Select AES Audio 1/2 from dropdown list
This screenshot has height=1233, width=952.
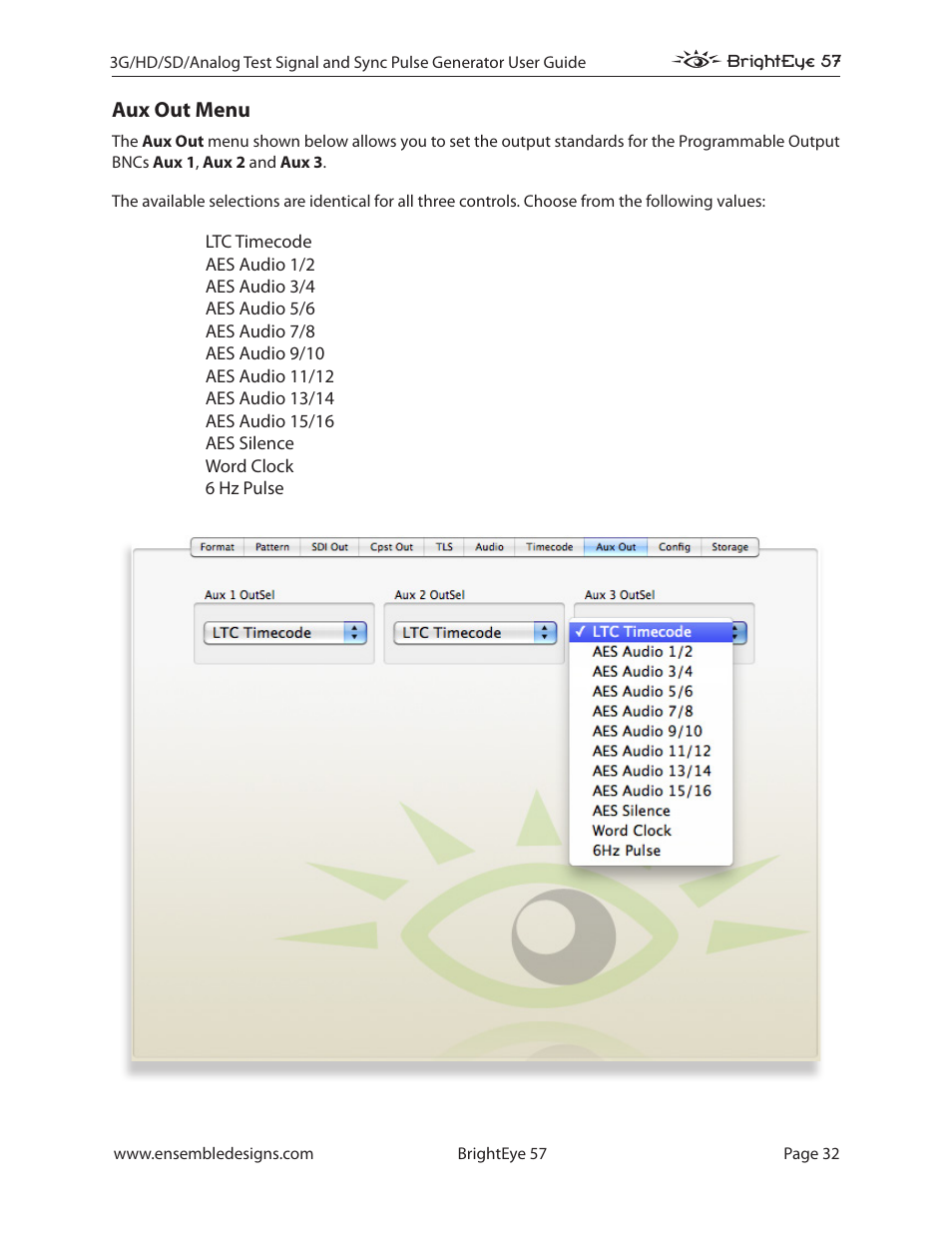click(x=651, y=652)
